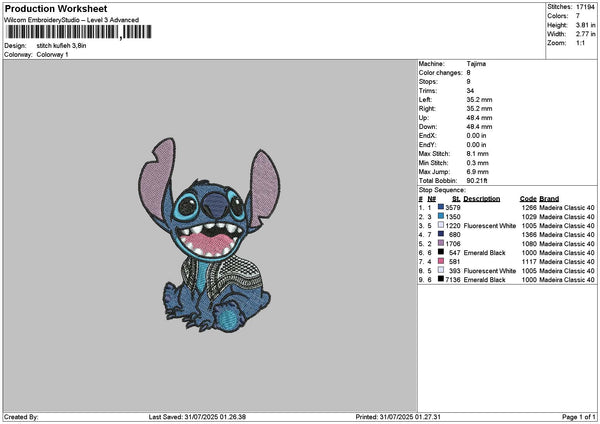Click the 'Left:' label
Image resolution: width=600 pixels, height=424 pixels.
coord(425,100)
